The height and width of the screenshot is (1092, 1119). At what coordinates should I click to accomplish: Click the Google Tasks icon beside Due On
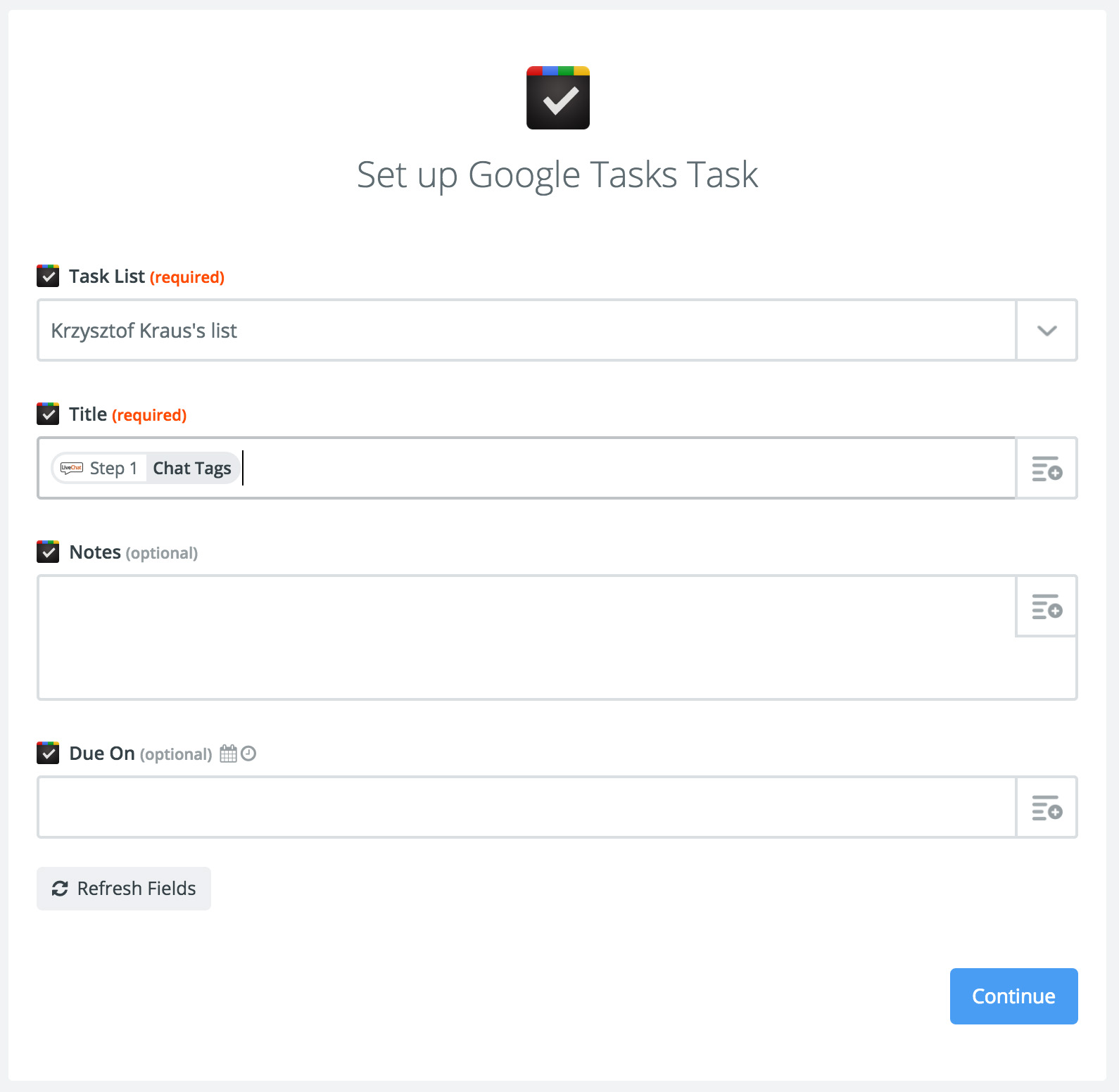pyautogui.click(x=48, y=753)
